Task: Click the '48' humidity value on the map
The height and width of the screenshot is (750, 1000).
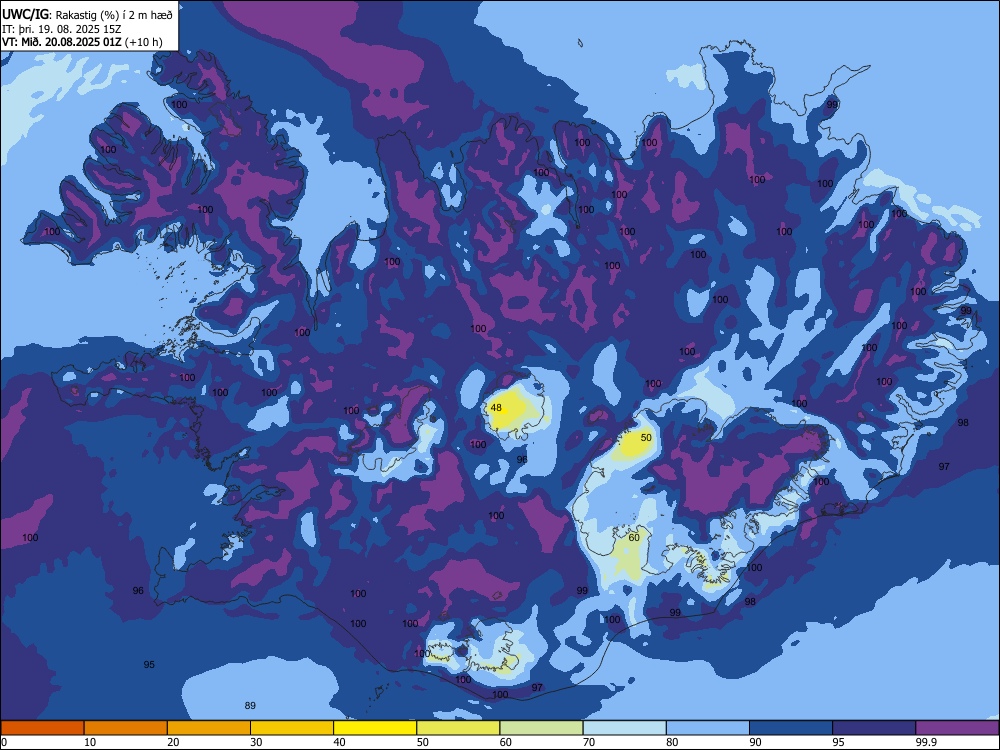Action: pos(496,408)
